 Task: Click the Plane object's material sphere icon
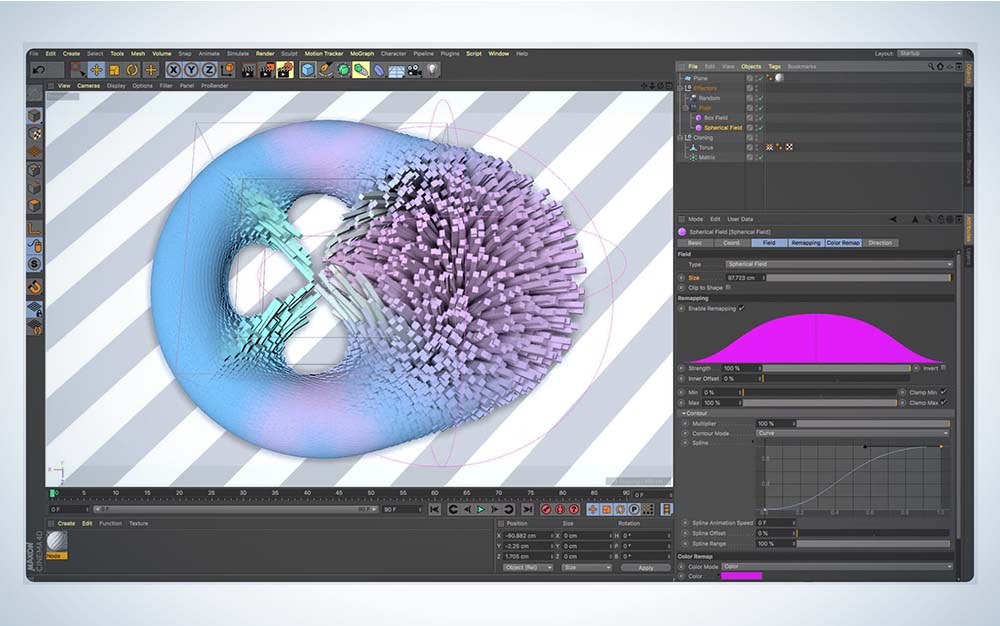click(779, 78)
